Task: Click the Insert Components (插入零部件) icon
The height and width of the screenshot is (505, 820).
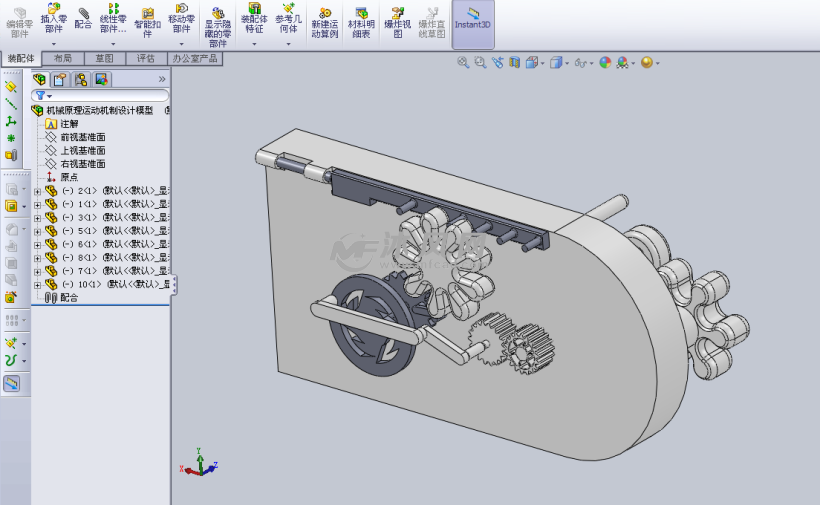Action: pyautogui.click(x=53, y=20)
